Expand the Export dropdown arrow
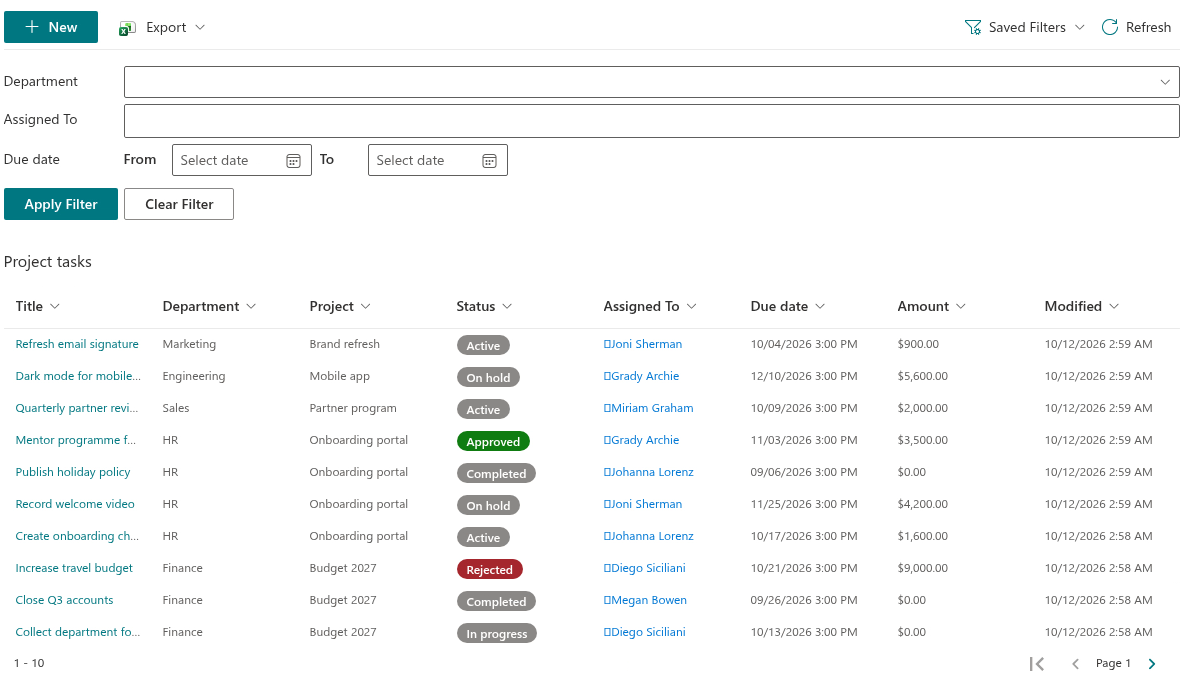This screenshot has width=1195, height=685. pyautogui.click(x=200, y=27)
